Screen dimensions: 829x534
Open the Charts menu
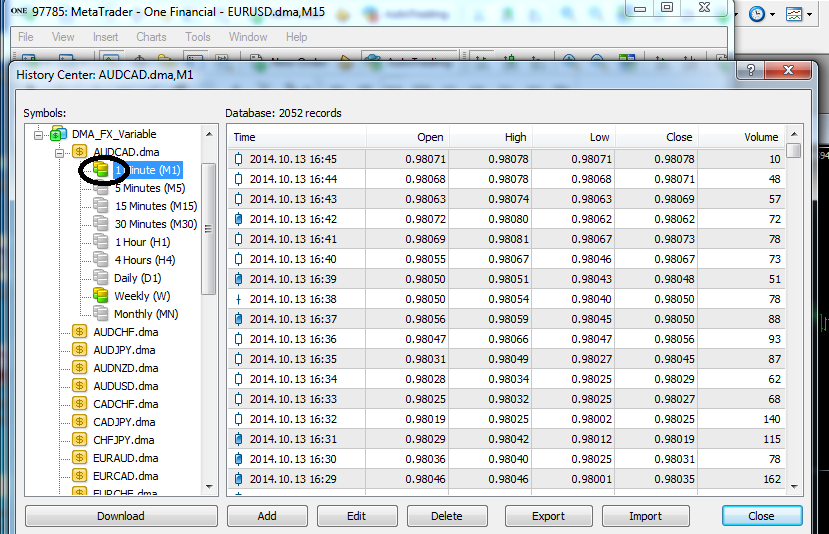point(151,37)
